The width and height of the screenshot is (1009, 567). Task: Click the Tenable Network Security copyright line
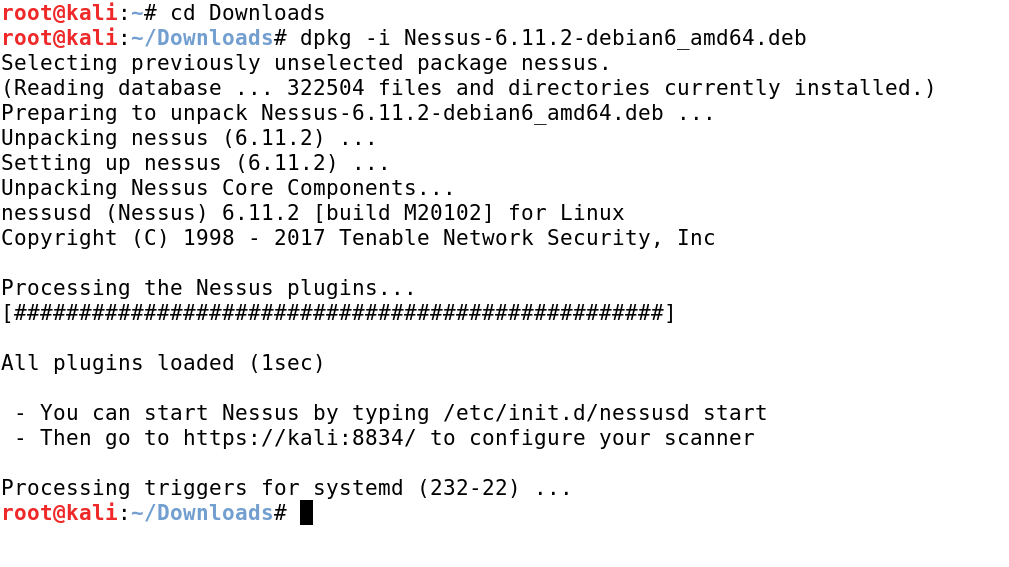point(358,238)
